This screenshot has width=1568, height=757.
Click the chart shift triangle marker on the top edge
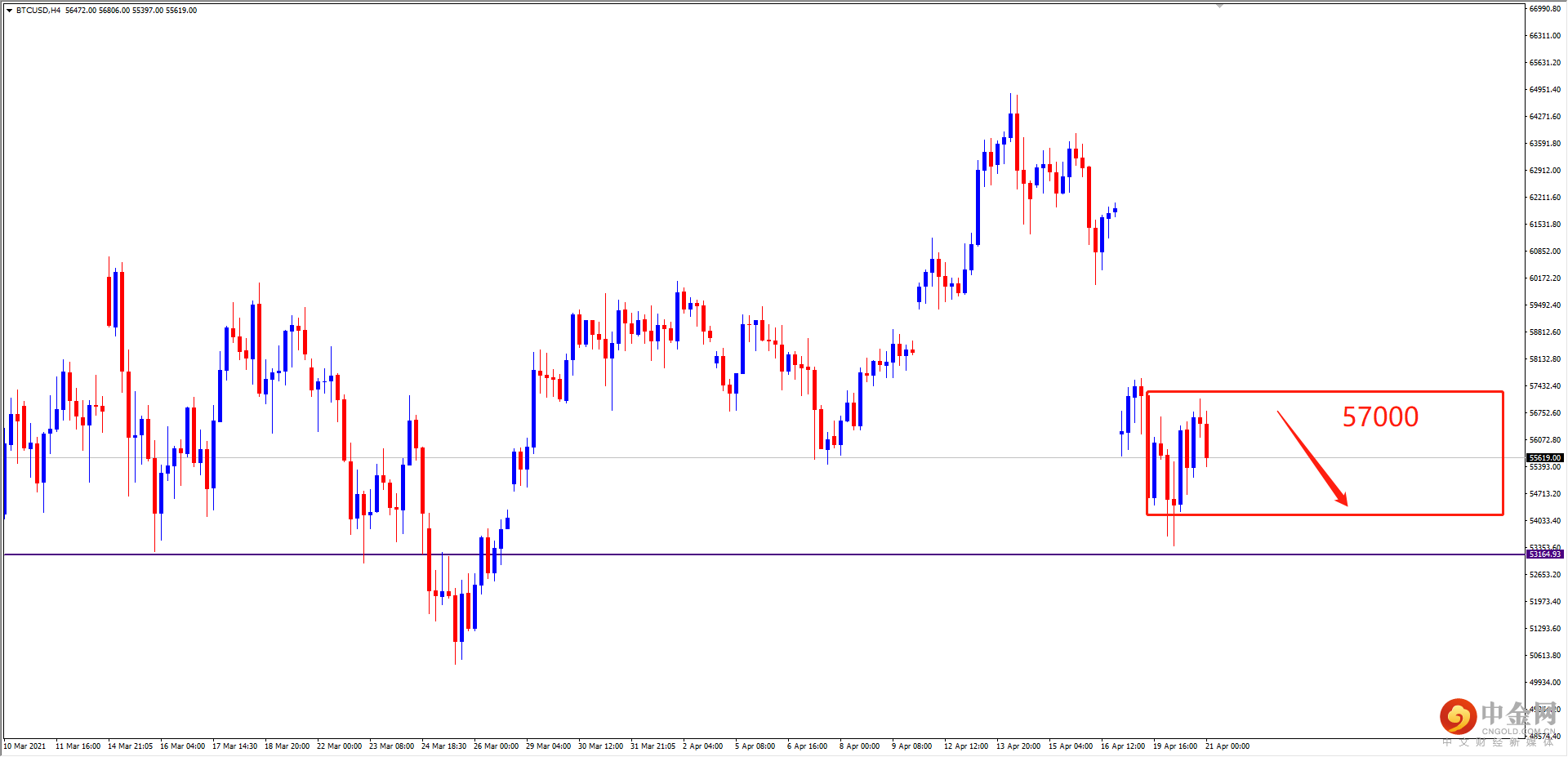pos(1219,6)
